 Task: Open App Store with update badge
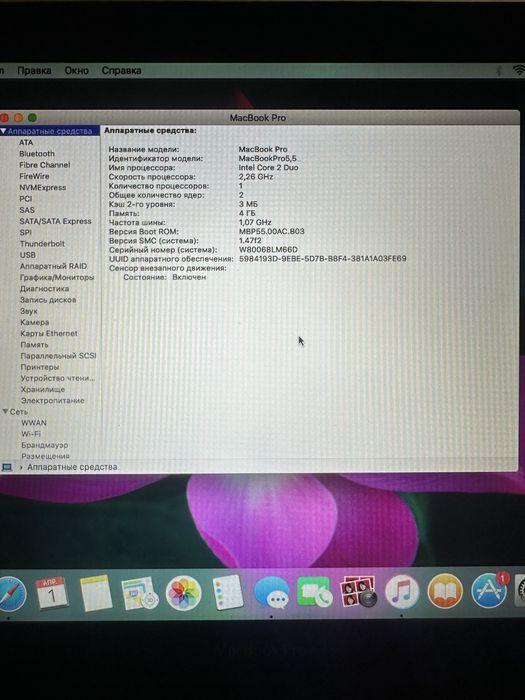[490, 591]
